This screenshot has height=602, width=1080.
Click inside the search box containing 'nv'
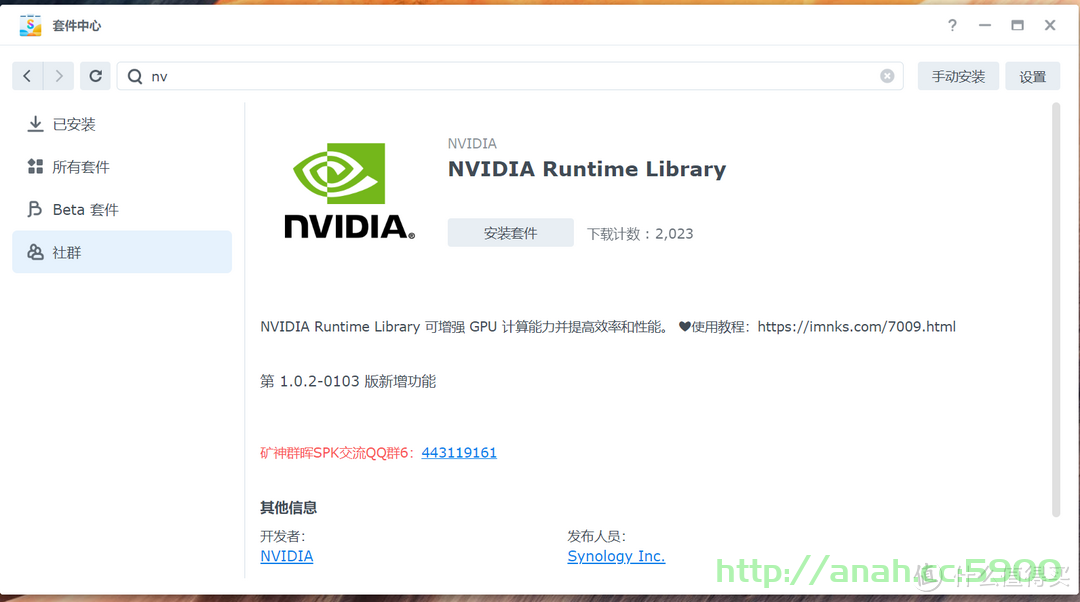510,76
